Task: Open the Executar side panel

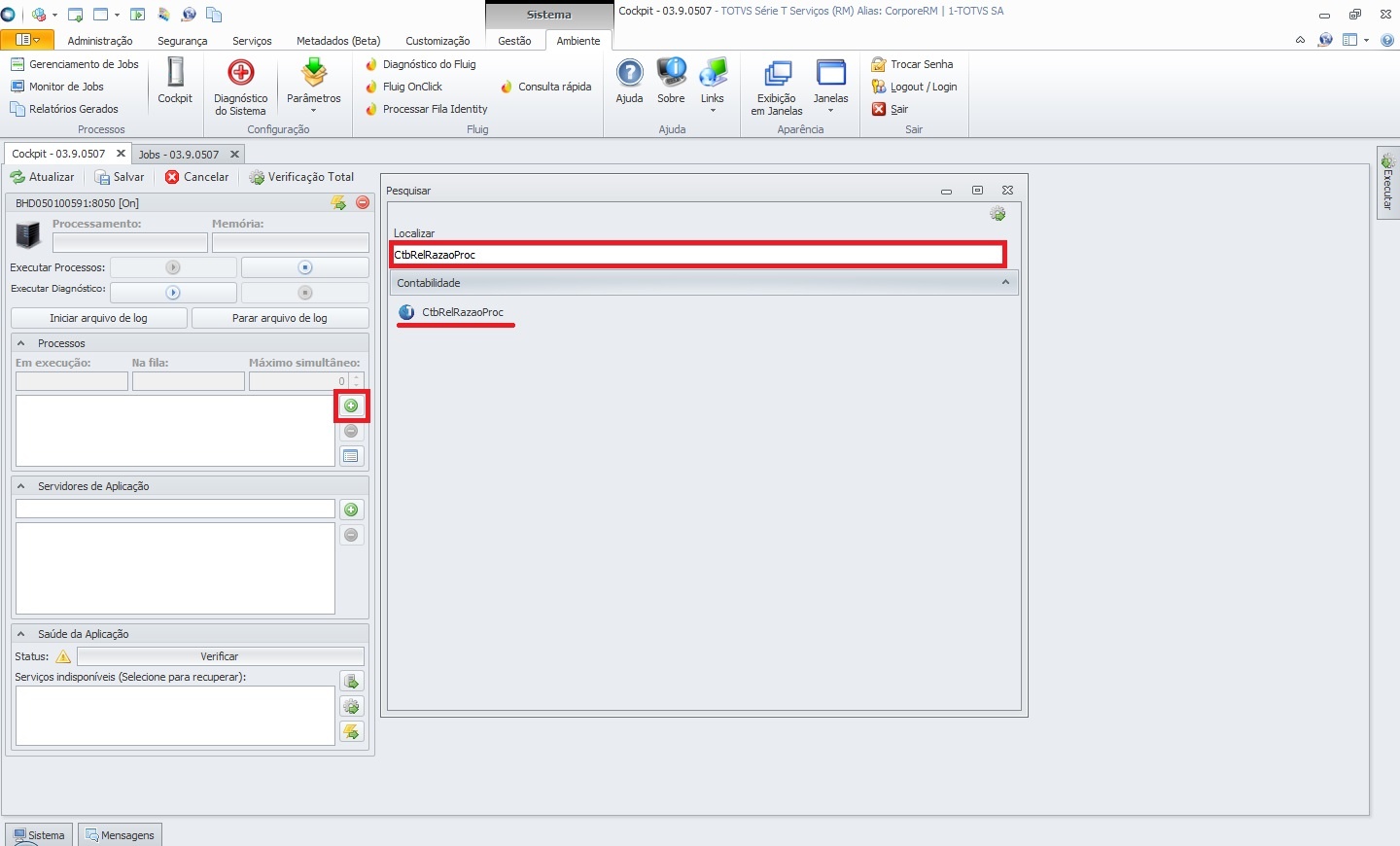Action: click(x=1388, y=182)
